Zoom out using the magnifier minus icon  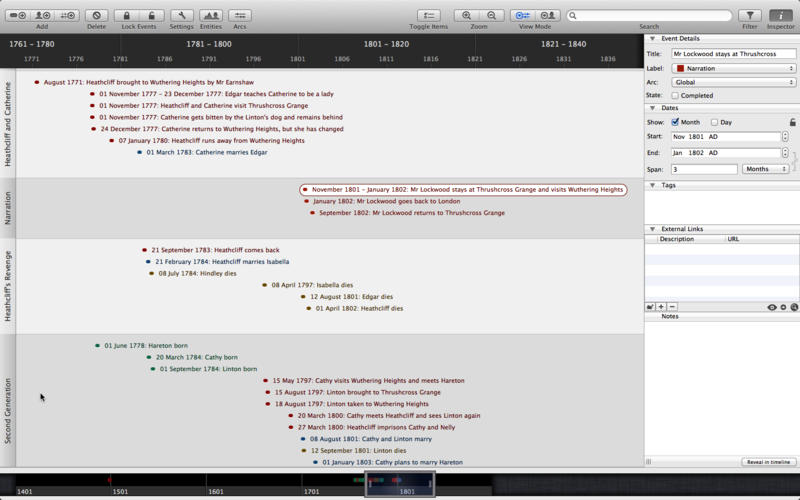[x=491, y=16]
